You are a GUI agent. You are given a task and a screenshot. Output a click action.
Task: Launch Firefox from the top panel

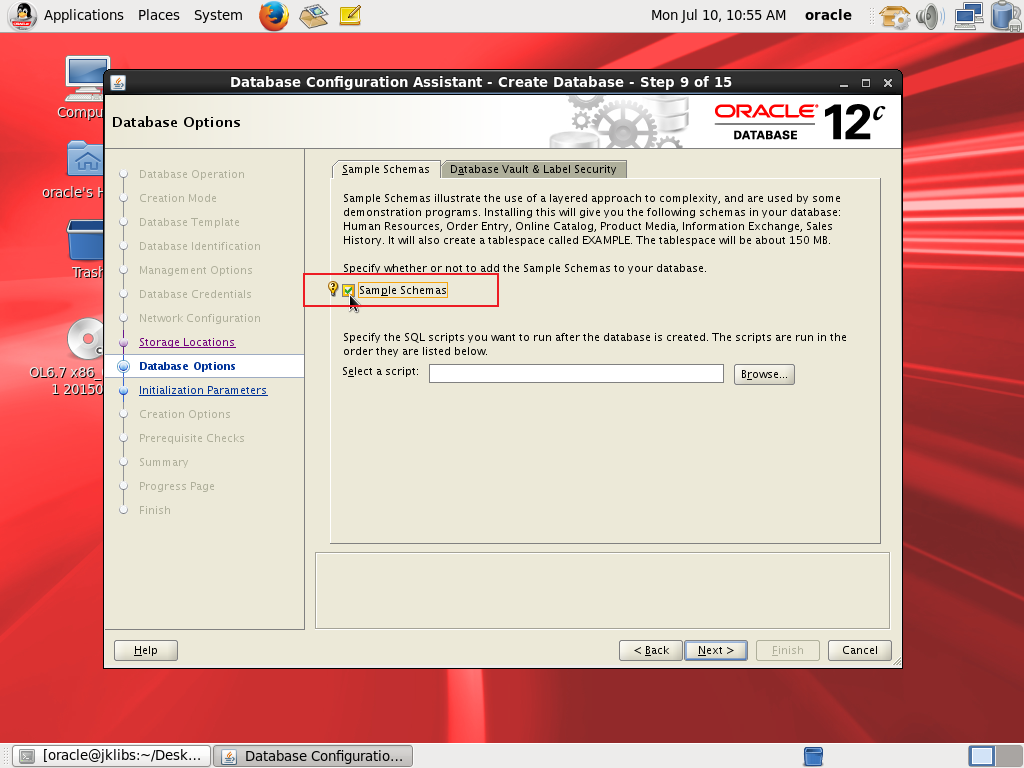[x=273, y=15]
